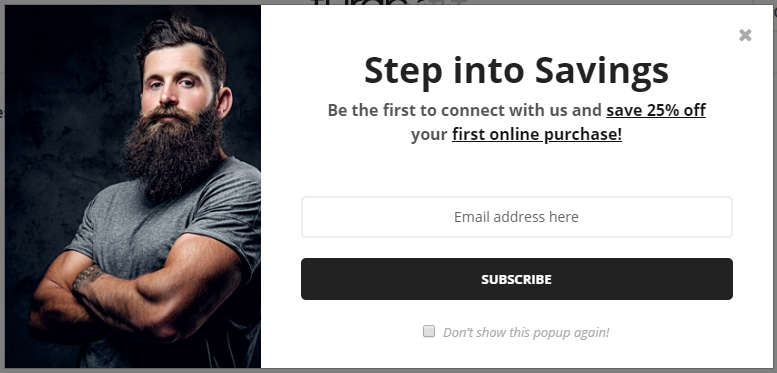This screenshot has width=777, height=373.
Task: Open the underlined "save 25% off" text
Action: (x=656, y=110)
